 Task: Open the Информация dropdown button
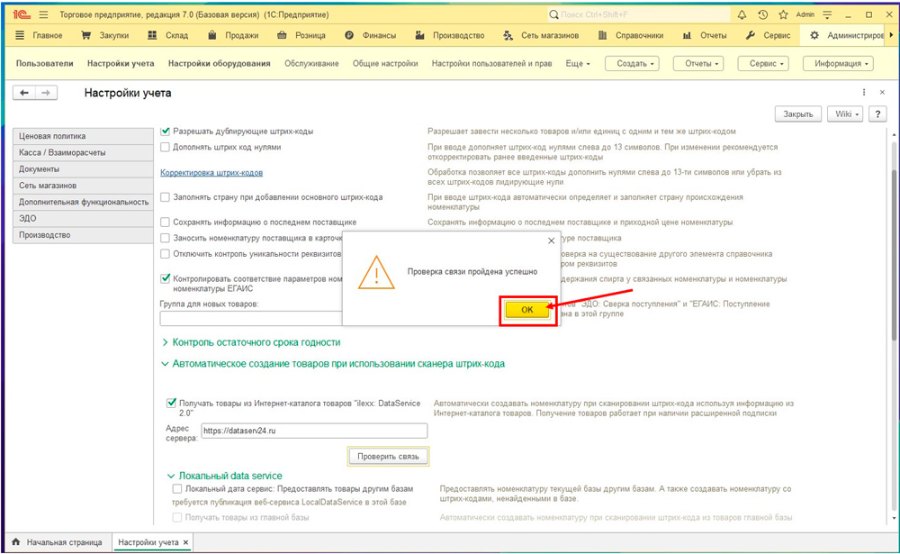tap(838, 64)
